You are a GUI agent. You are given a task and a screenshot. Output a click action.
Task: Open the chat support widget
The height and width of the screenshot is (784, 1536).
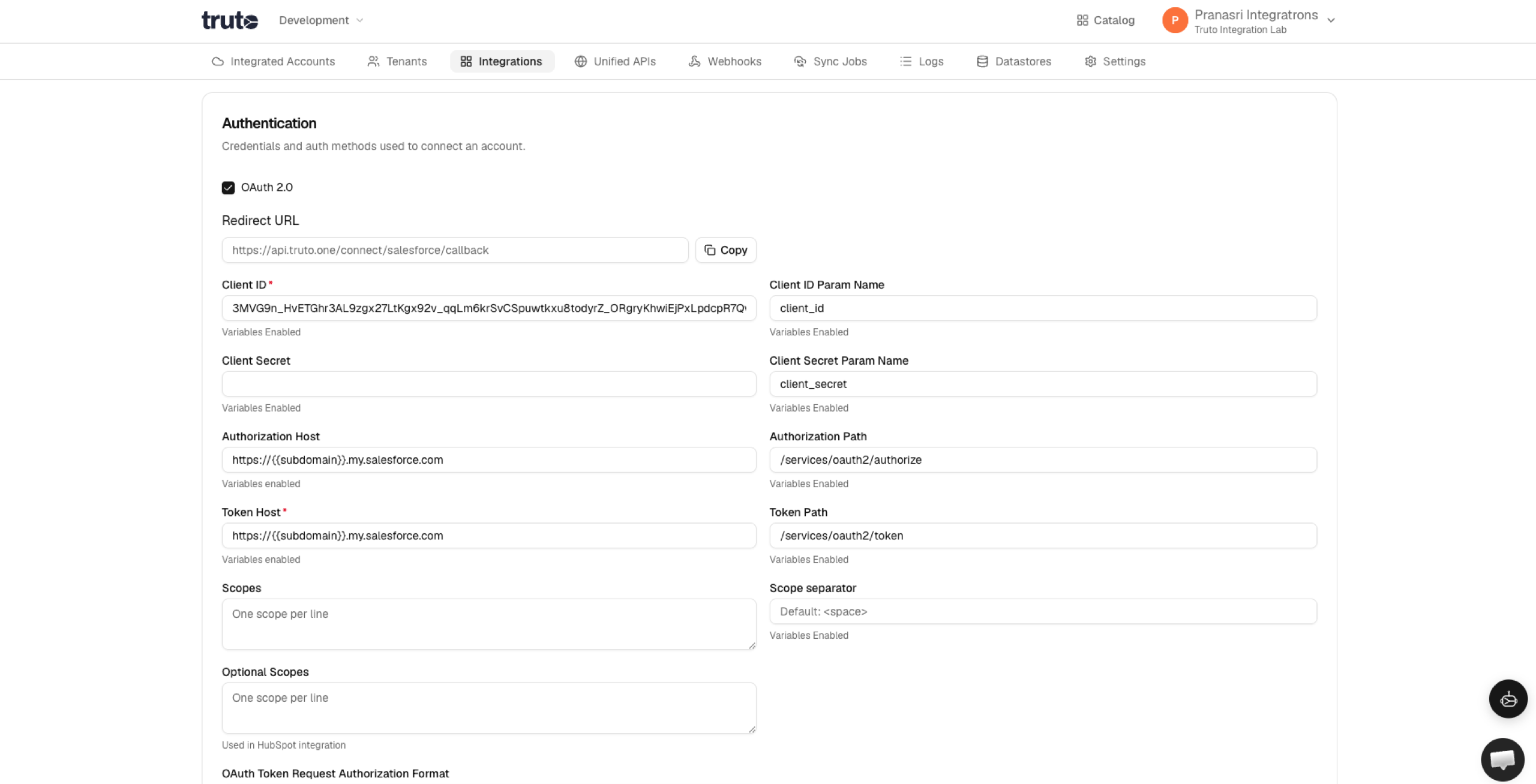click(1502, 759)
